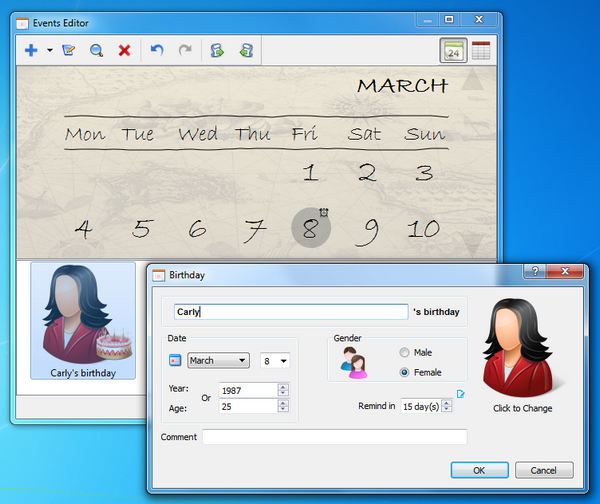Click the Year field showing 1987
The height and width of the screenshot is (504, 600).
(x=248, y=390)
